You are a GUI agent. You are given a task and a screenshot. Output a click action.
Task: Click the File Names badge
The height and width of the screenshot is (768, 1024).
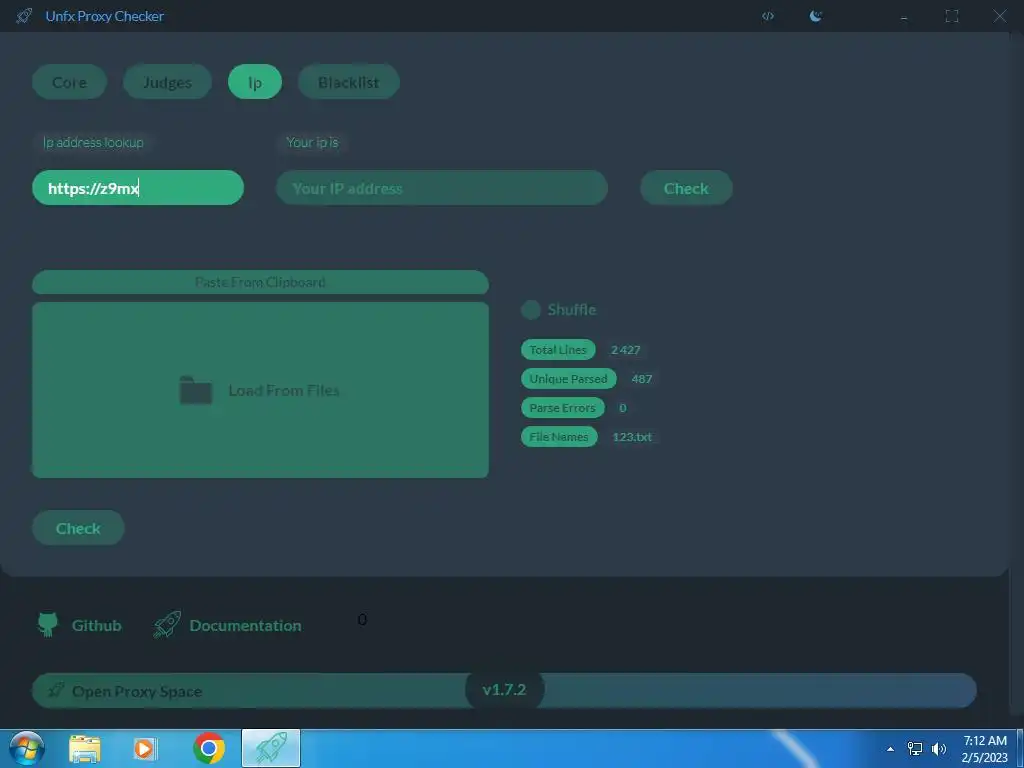[x=558, y=436]
